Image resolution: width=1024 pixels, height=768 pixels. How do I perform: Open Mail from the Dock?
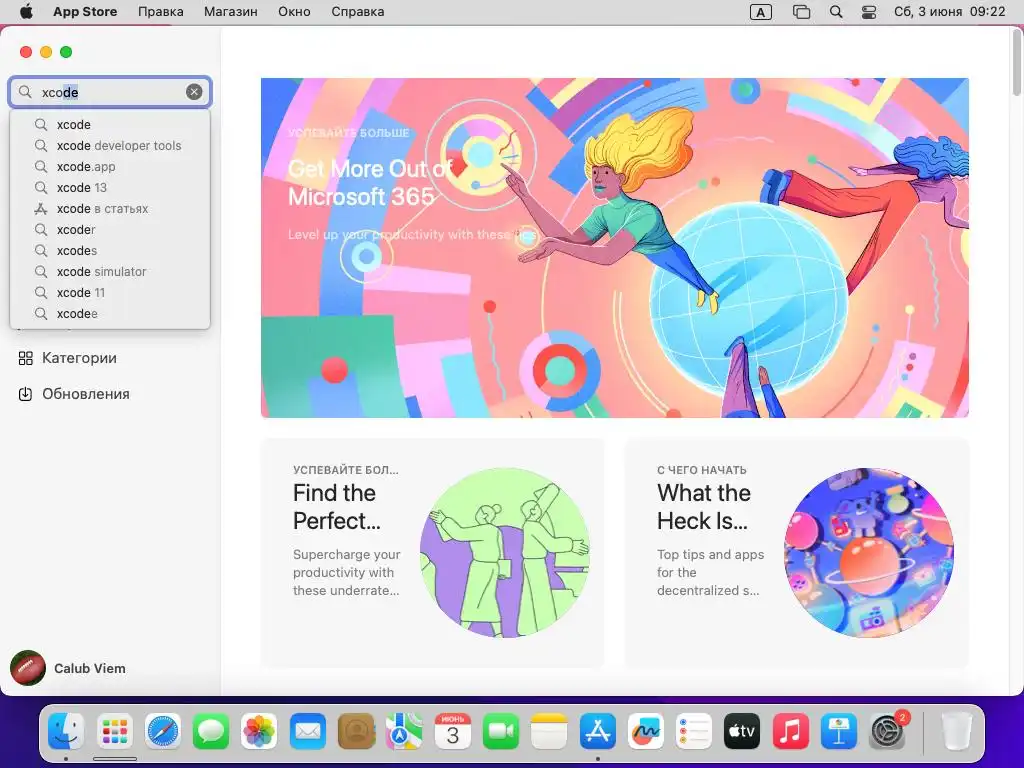coord(308,731)
